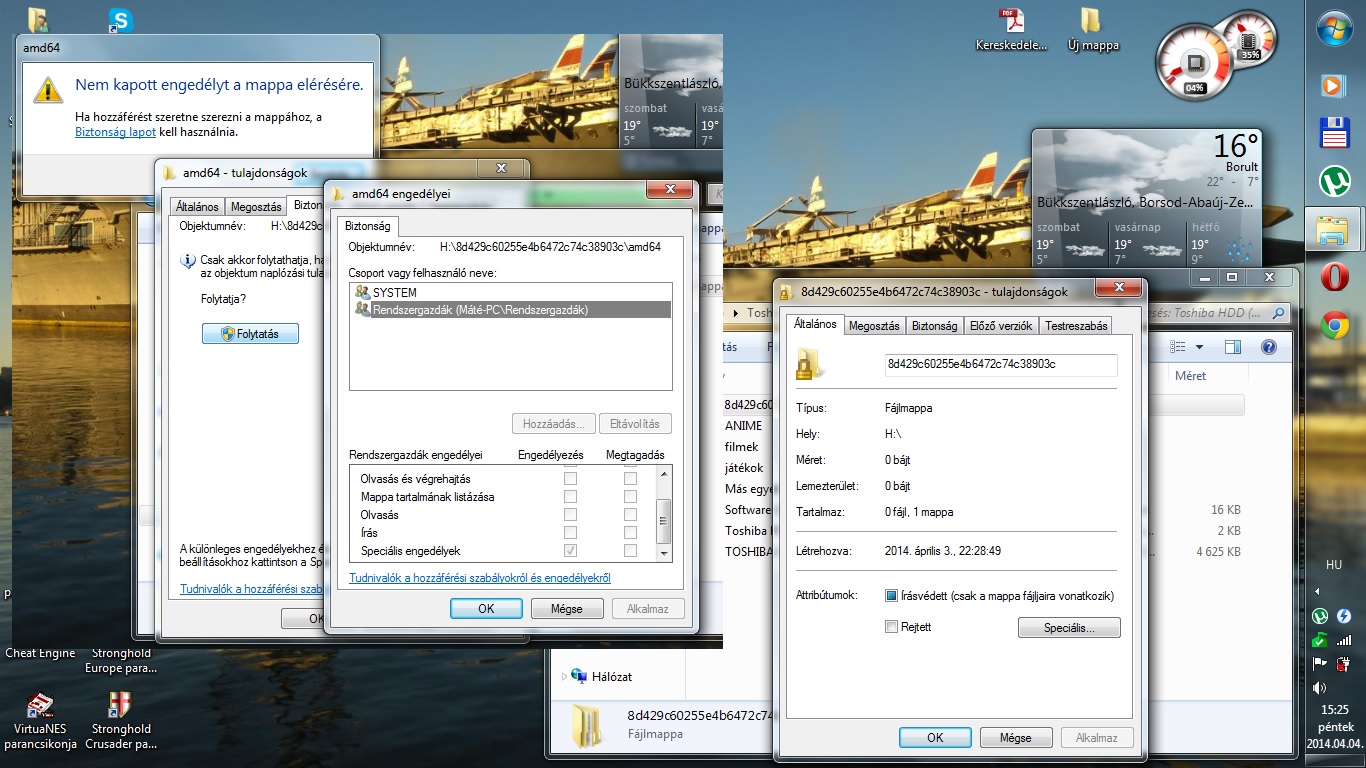Follow the Biztonság lapot link
Screen dimensions: 1366x768
pos(115,132)
